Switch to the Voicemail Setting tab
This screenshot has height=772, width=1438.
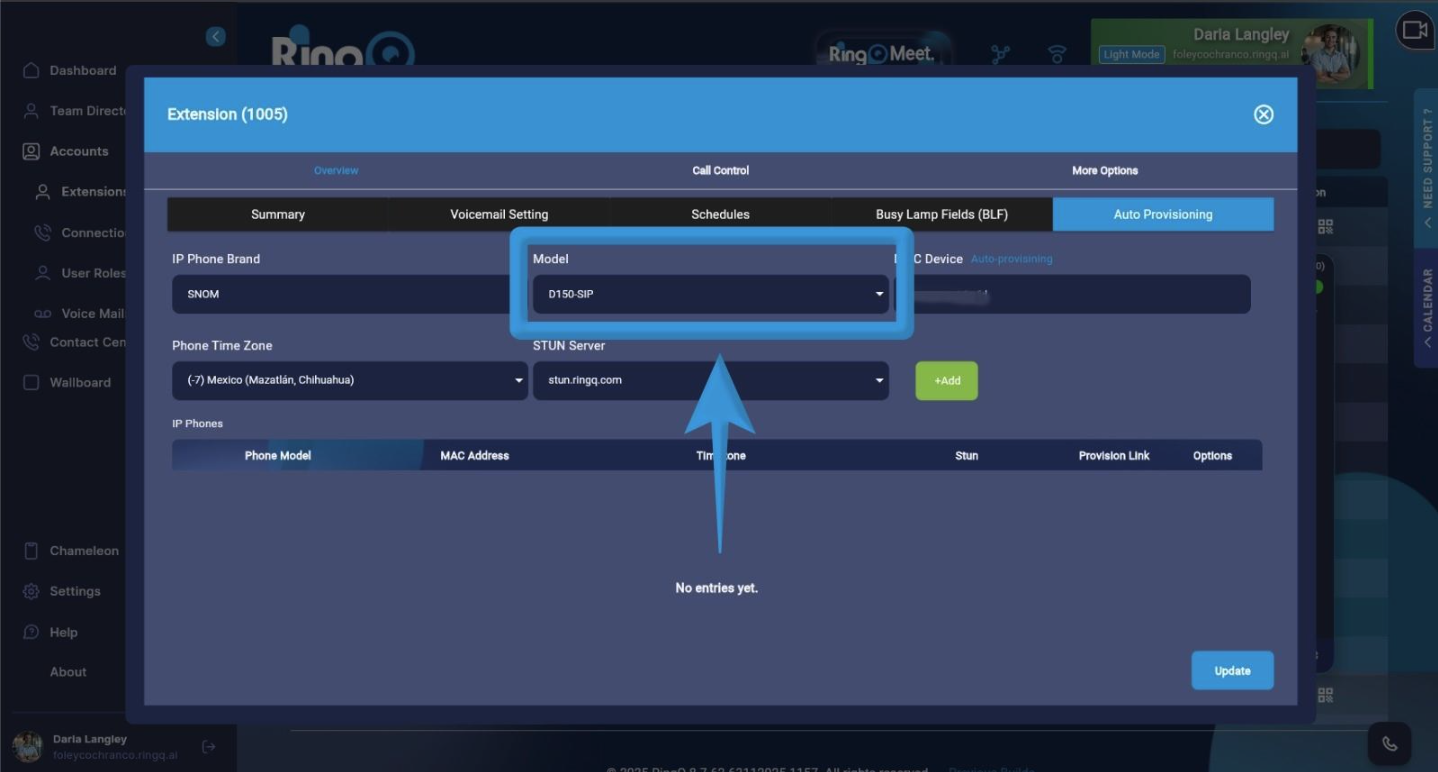click(499, 214)
